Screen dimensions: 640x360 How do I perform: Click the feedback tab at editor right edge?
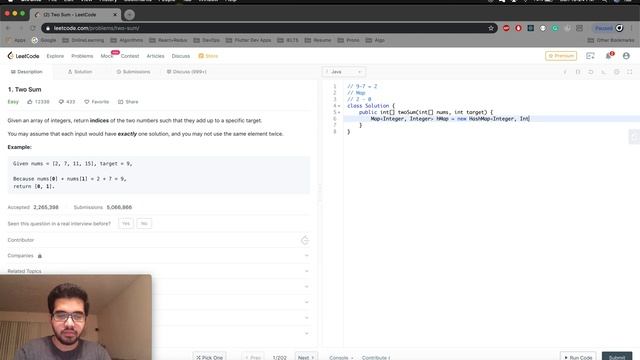(x=634, y=137)
